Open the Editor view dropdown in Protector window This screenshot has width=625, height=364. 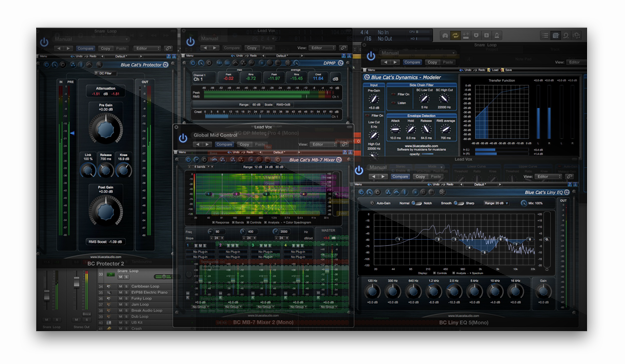147,48
